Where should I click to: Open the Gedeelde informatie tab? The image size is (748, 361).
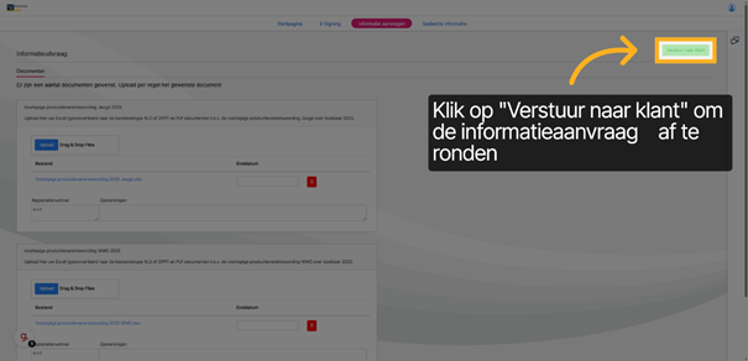(x=444, y=24)
